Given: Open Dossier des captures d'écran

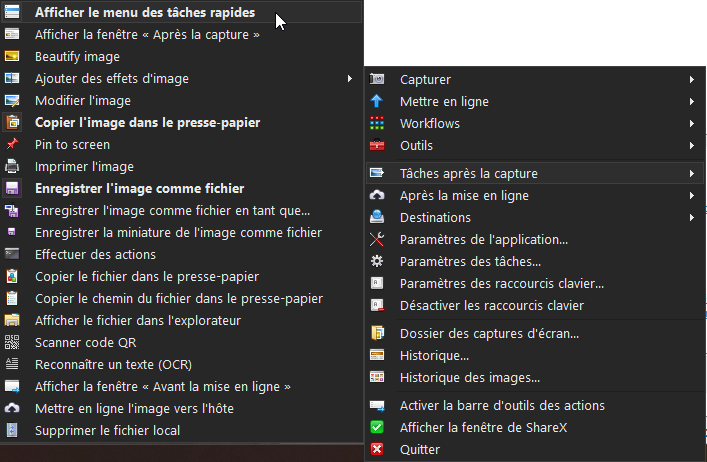Looking at the screenshot, I should coord(488,333).
